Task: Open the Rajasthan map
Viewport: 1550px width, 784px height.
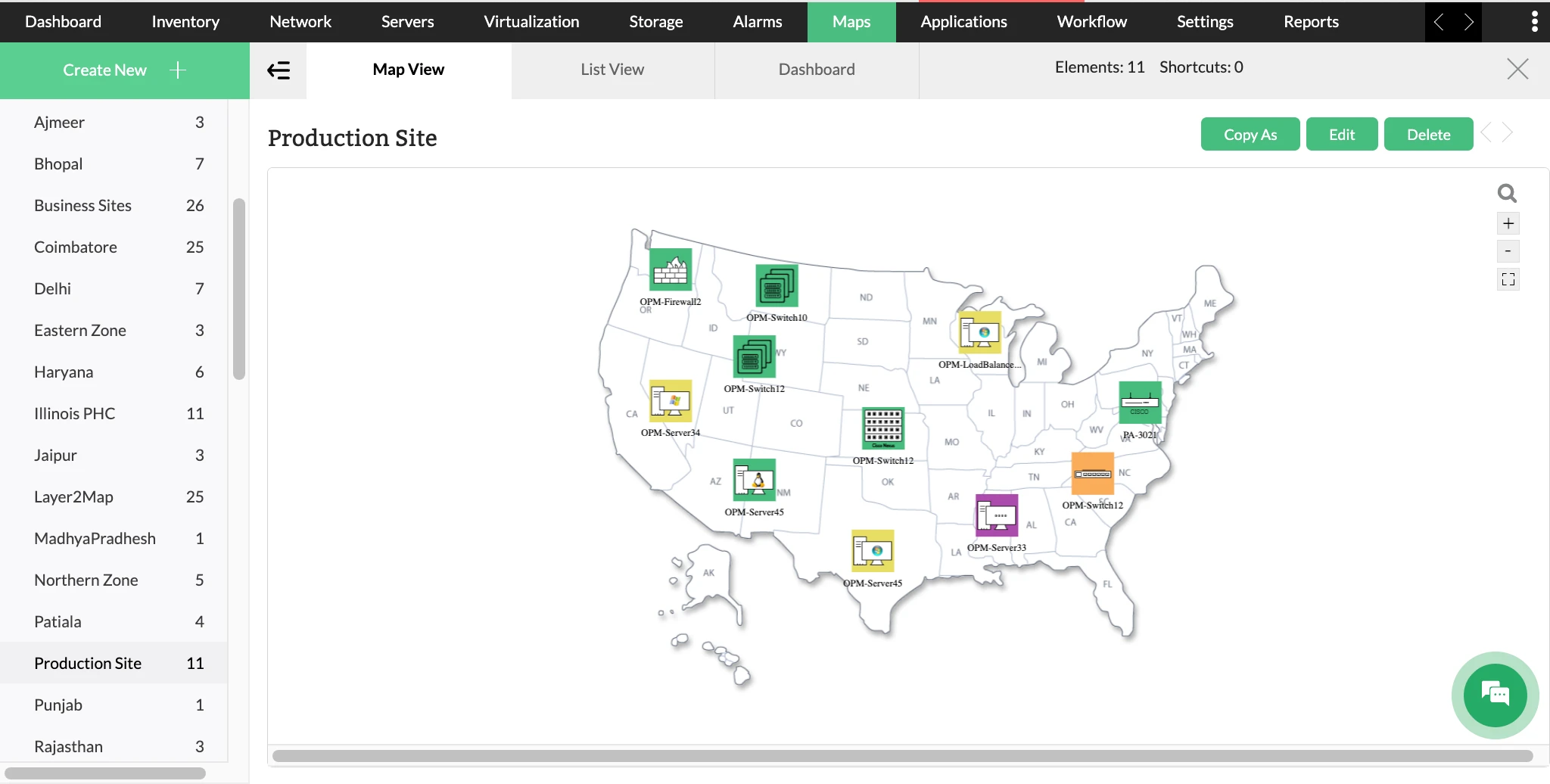Action: pos(114,746)
